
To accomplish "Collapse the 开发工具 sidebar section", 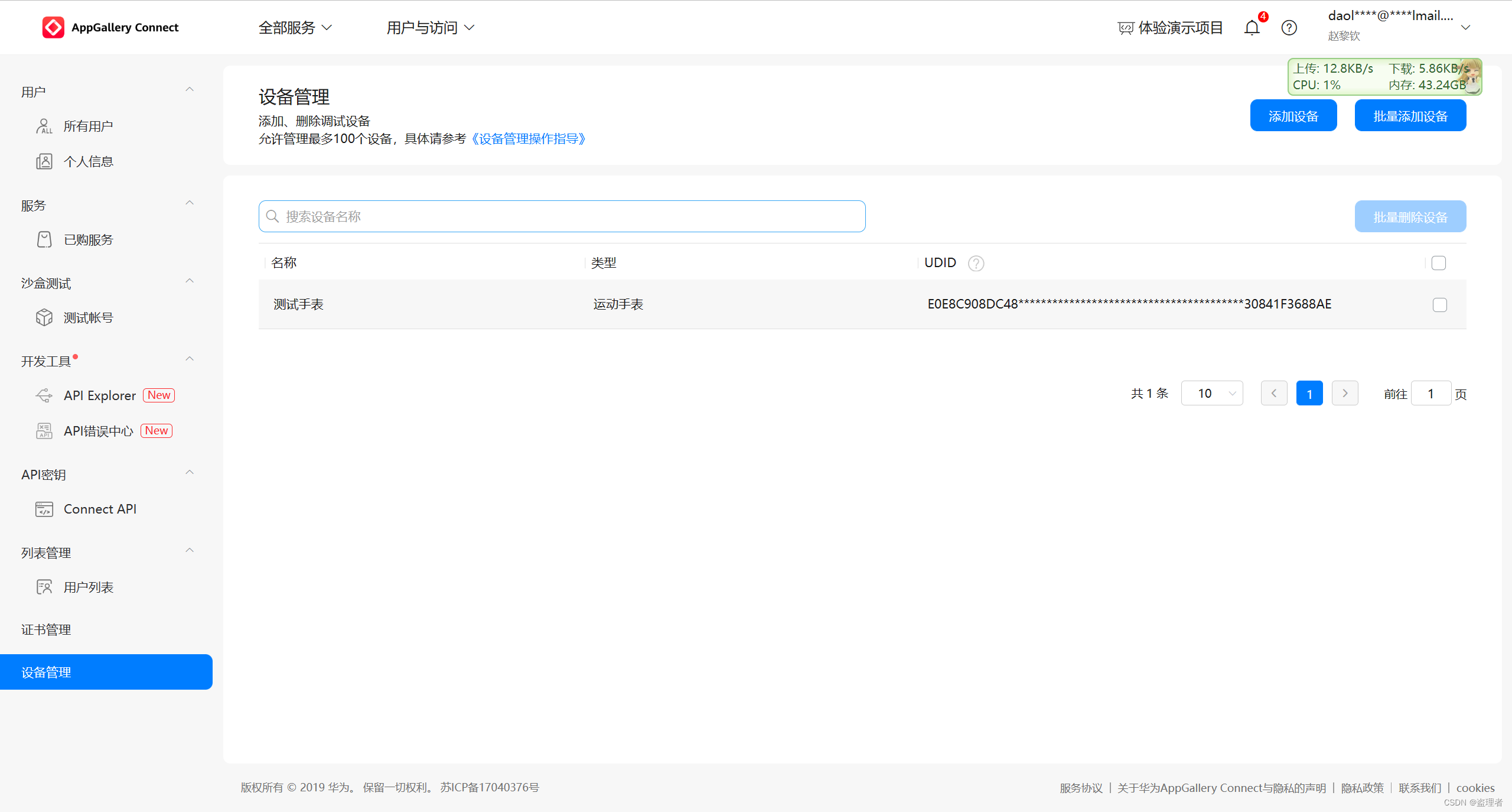I will click(x=190, y=359).
